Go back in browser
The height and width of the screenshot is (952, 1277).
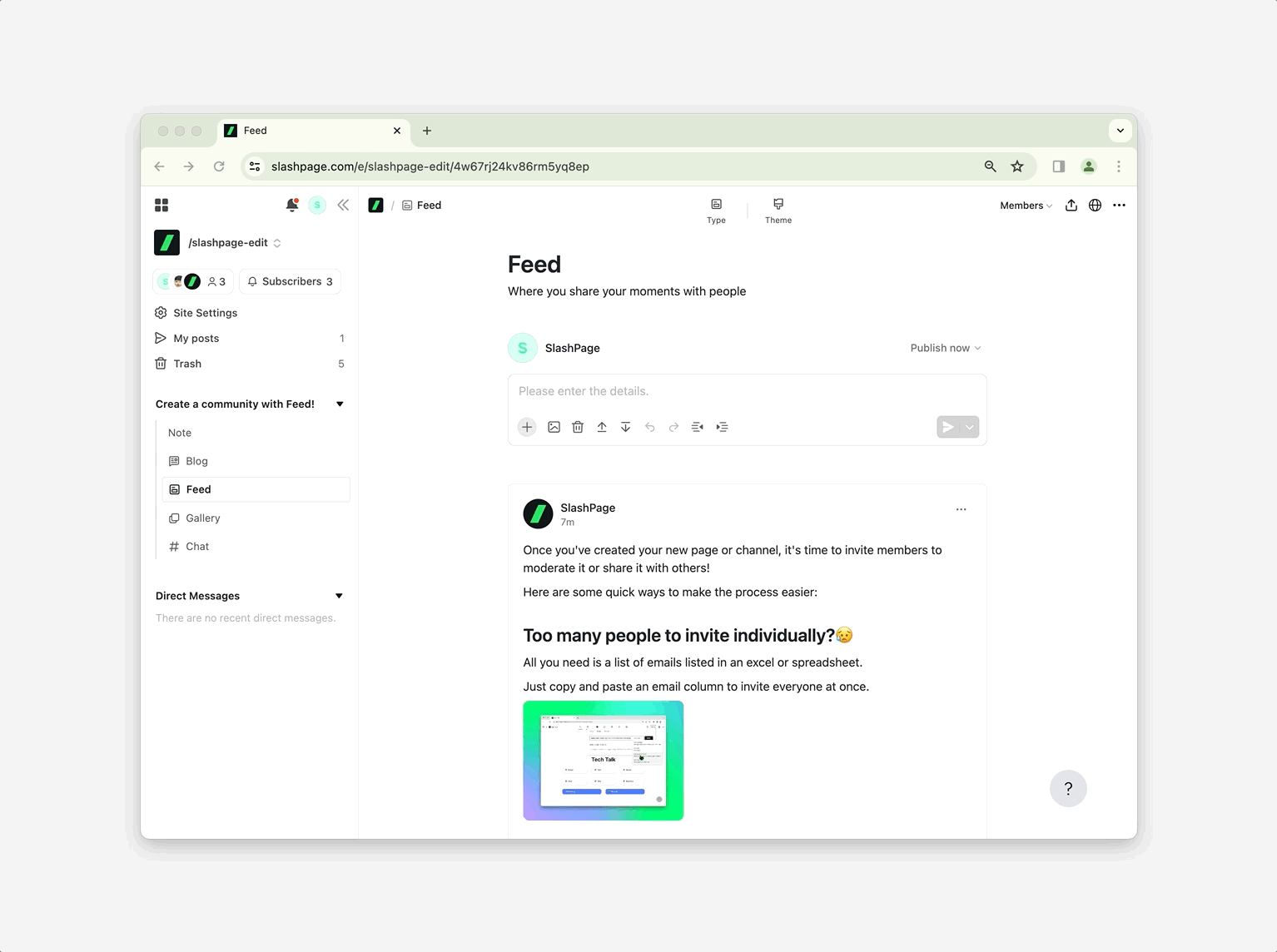(160, 166)
